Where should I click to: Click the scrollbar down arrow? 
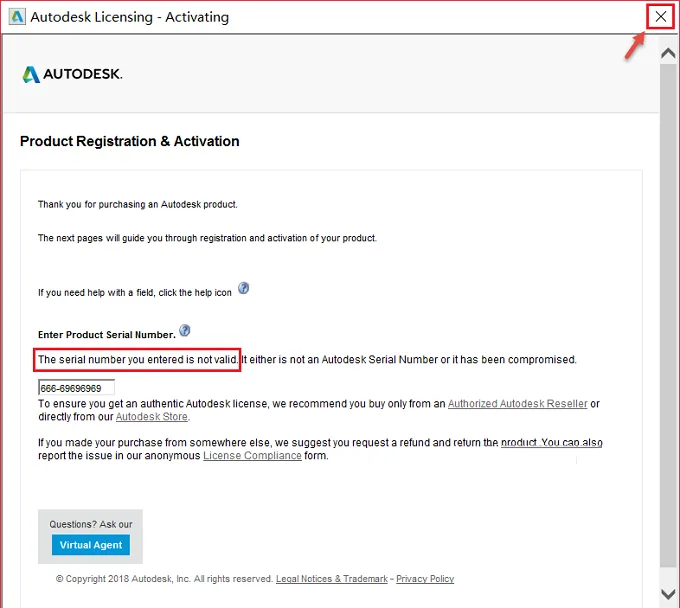click(668, 594)
